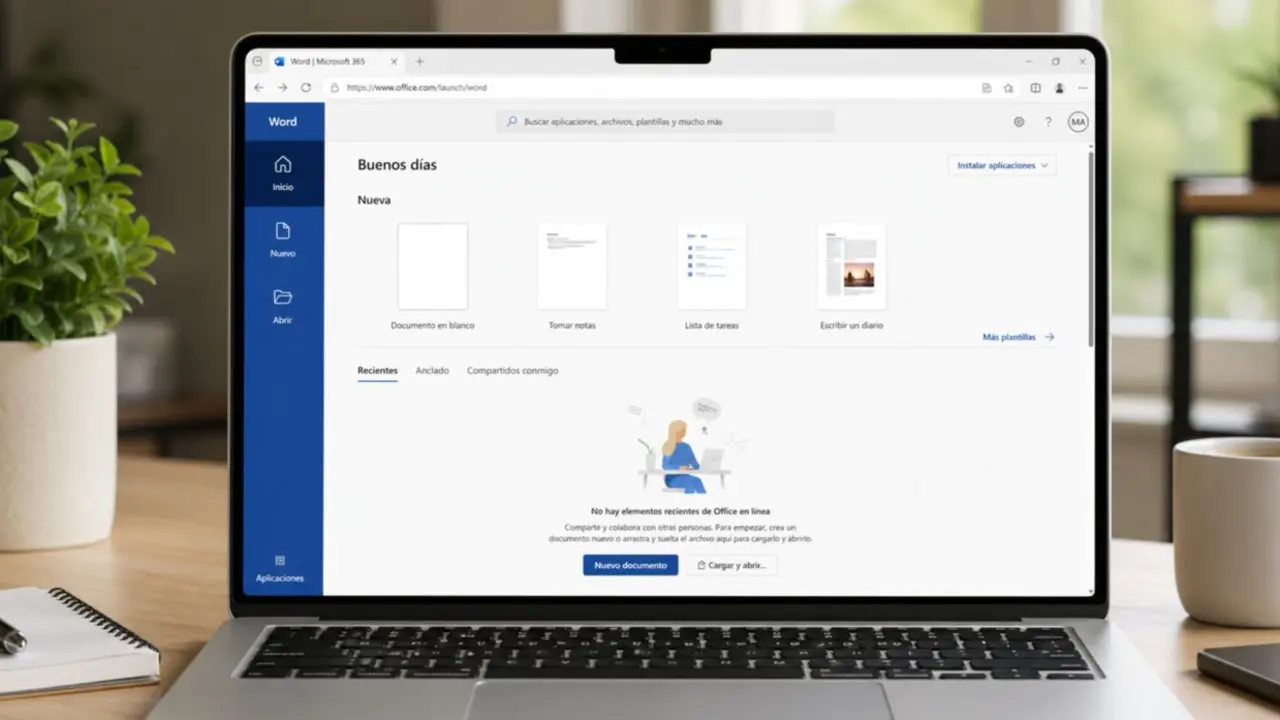
Task: Click the Cargar y abrir button
Action: (x=732, y=565)
